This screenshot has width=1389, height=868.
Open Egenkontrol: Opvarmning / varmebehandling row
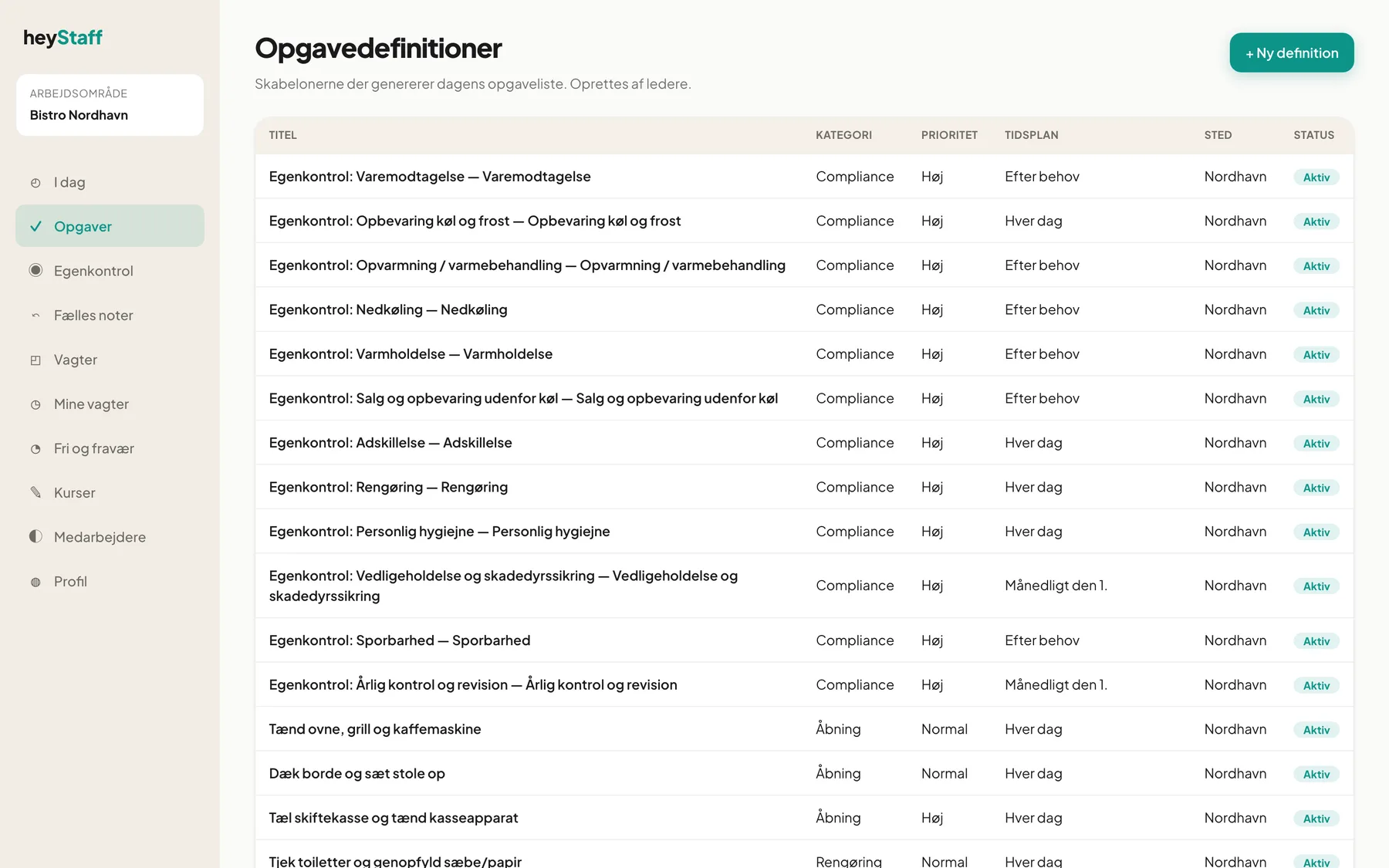tap(804, 265)
